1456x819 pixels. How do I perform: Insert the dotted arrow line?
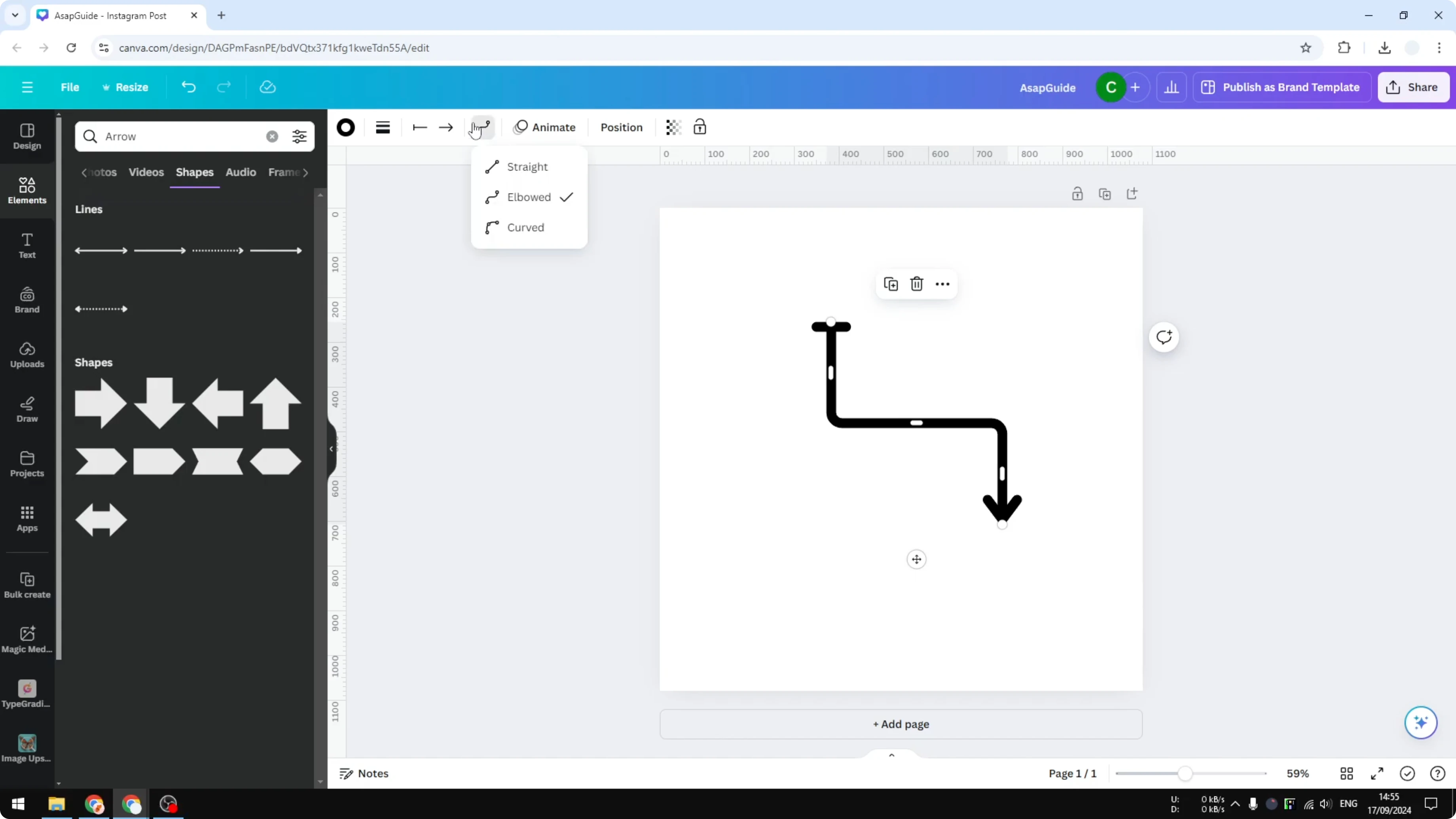(218, 250)
